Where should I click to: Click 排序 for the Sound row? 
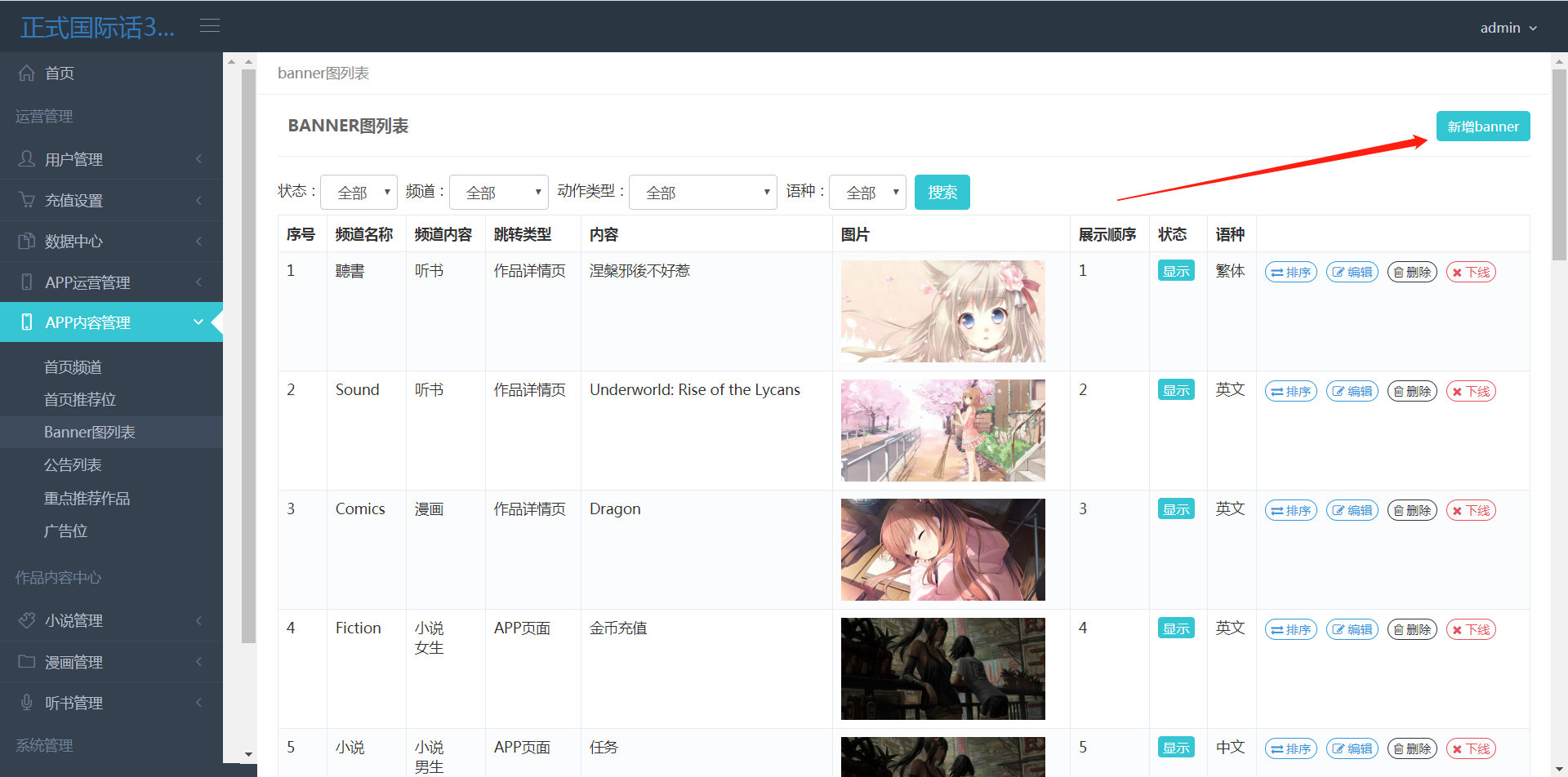click(1291, 391)
